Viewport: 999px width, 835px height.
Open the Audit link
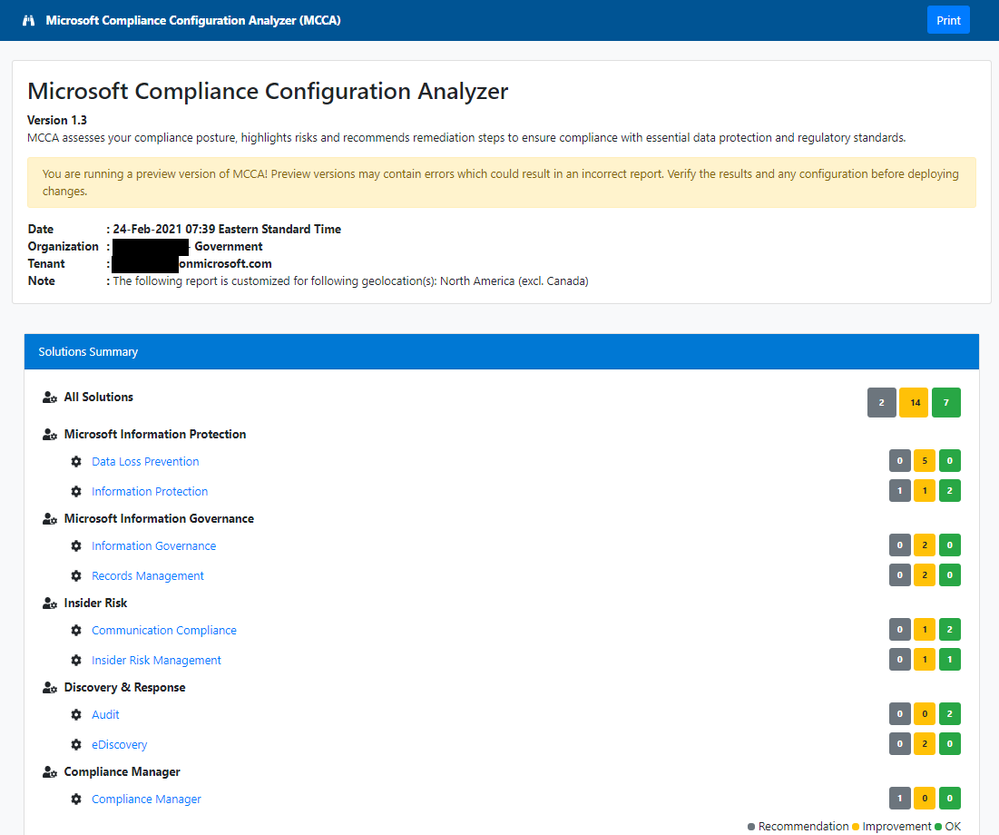pyautogui.click(x=105, y=715)
